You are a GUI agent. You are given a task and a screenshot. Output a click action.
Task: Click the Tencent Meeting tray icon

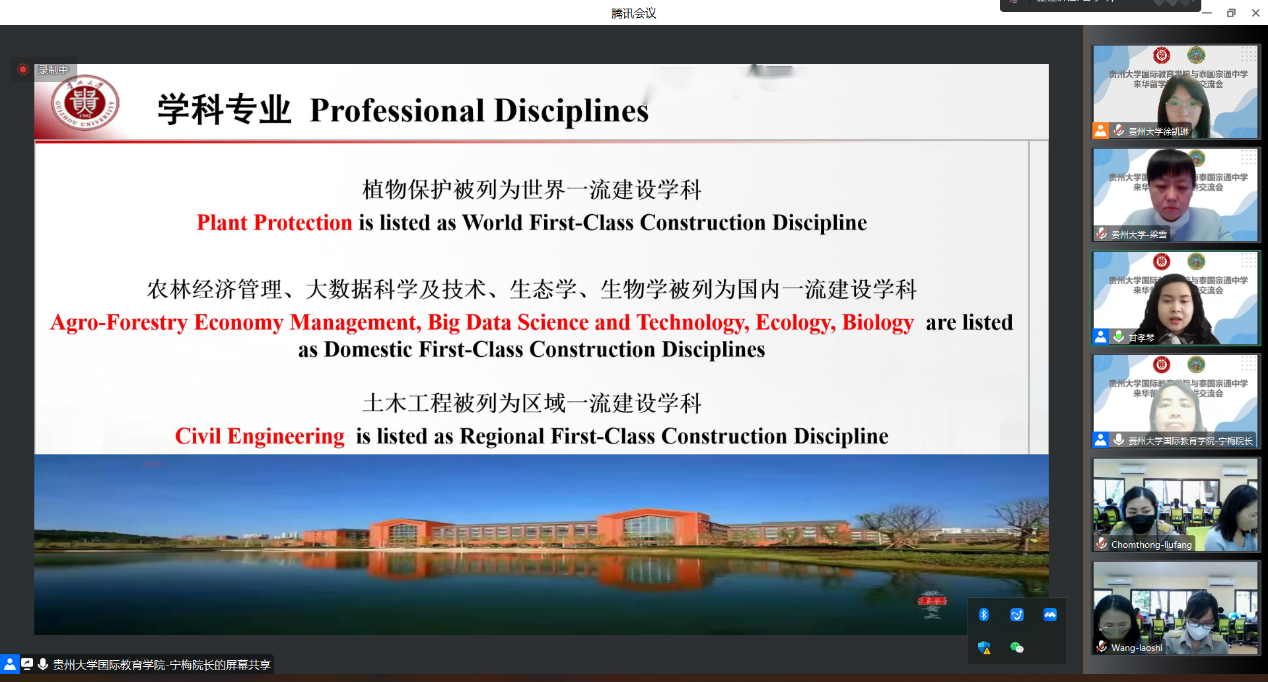1050,614
